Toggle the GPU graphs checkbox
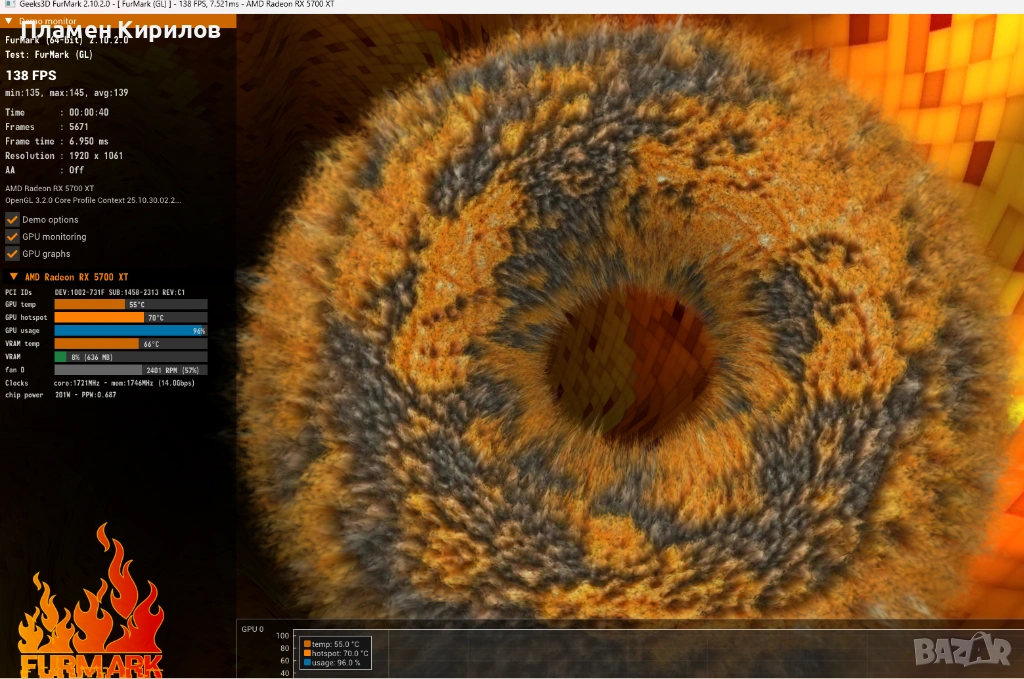1024x679 pixels. pos(13,254)
